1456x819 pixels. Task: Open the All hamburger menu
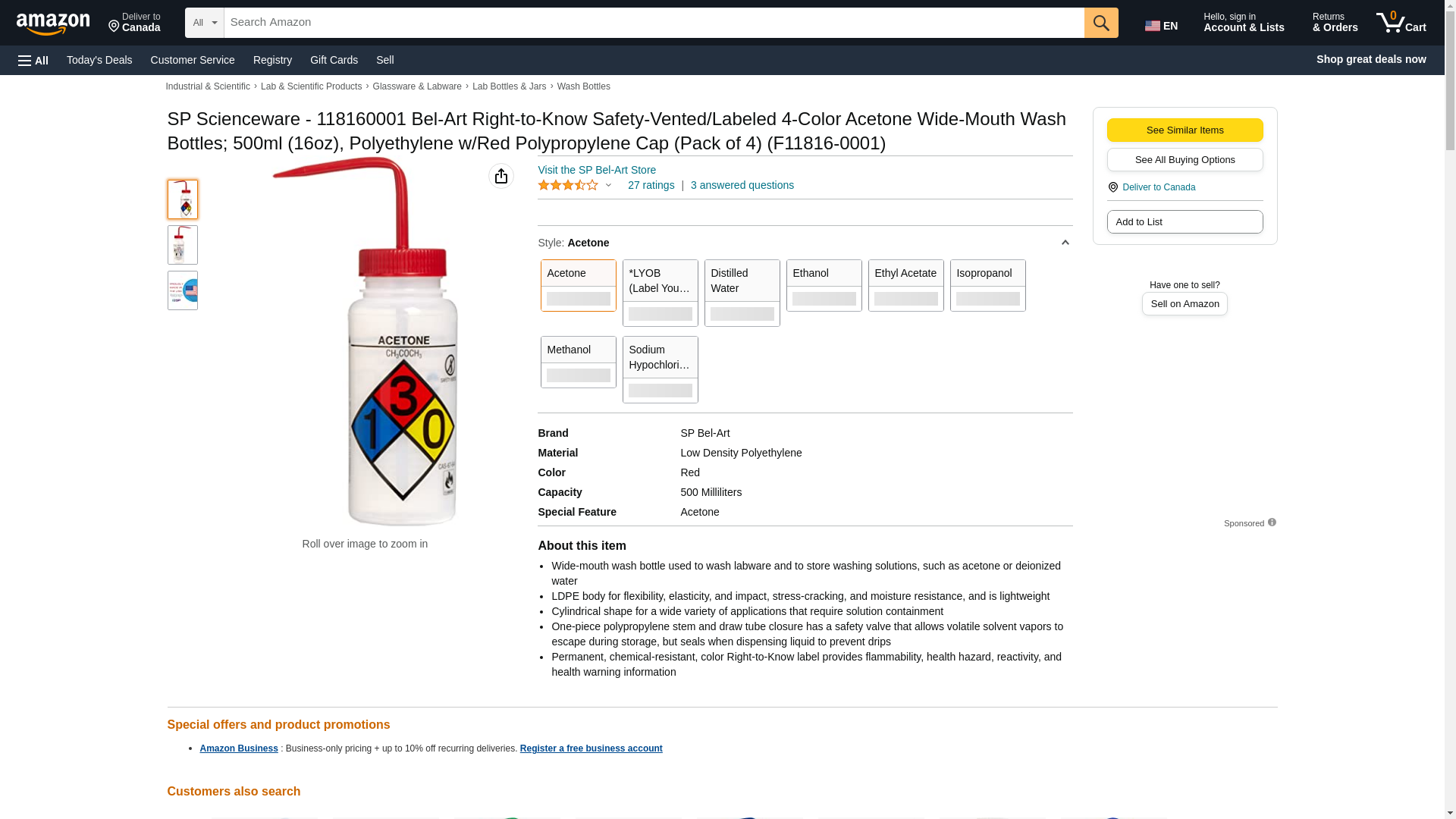coord(33,60)
